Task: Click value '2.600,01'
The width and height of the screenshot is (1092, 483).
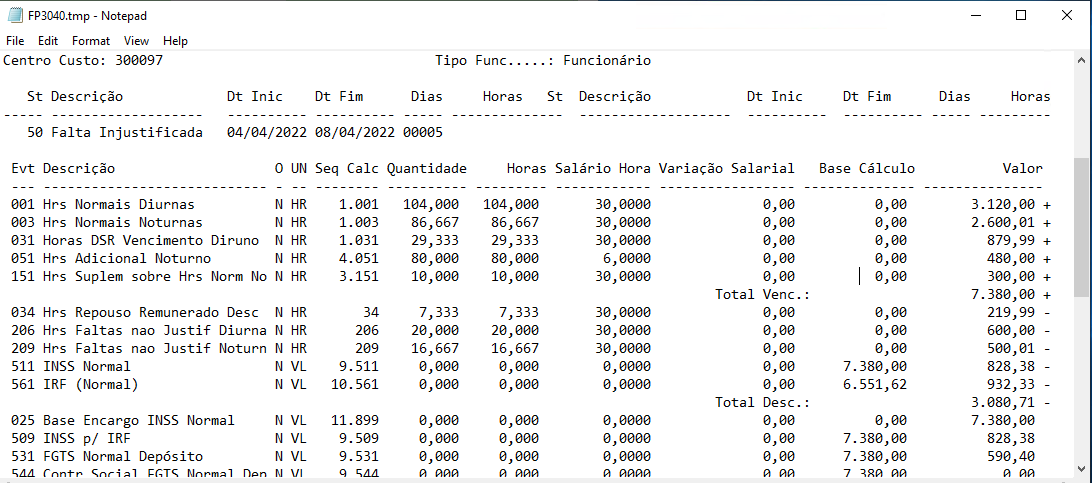Action: 1002,223
